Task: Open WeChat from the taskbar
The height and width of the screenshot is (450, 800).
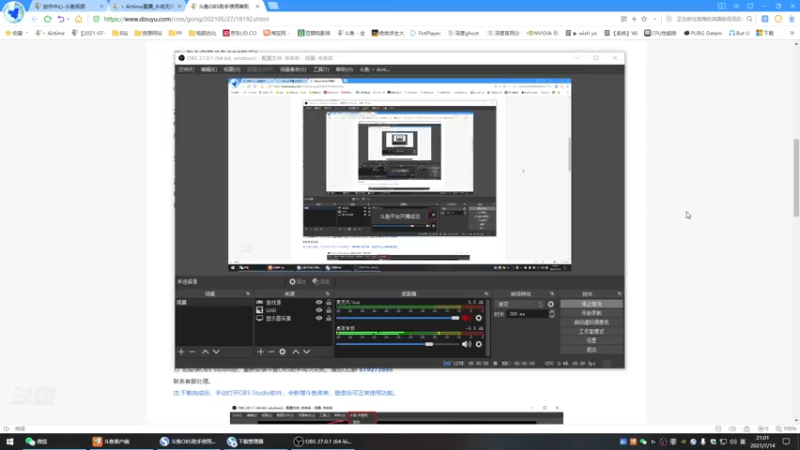Action: pyautogui.click(x=37, y=441)
